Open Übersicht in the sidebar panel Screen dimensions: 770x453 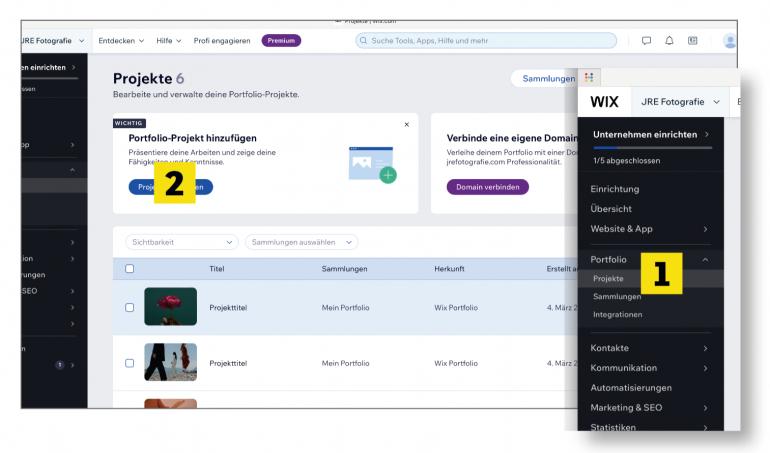point(611,209)
